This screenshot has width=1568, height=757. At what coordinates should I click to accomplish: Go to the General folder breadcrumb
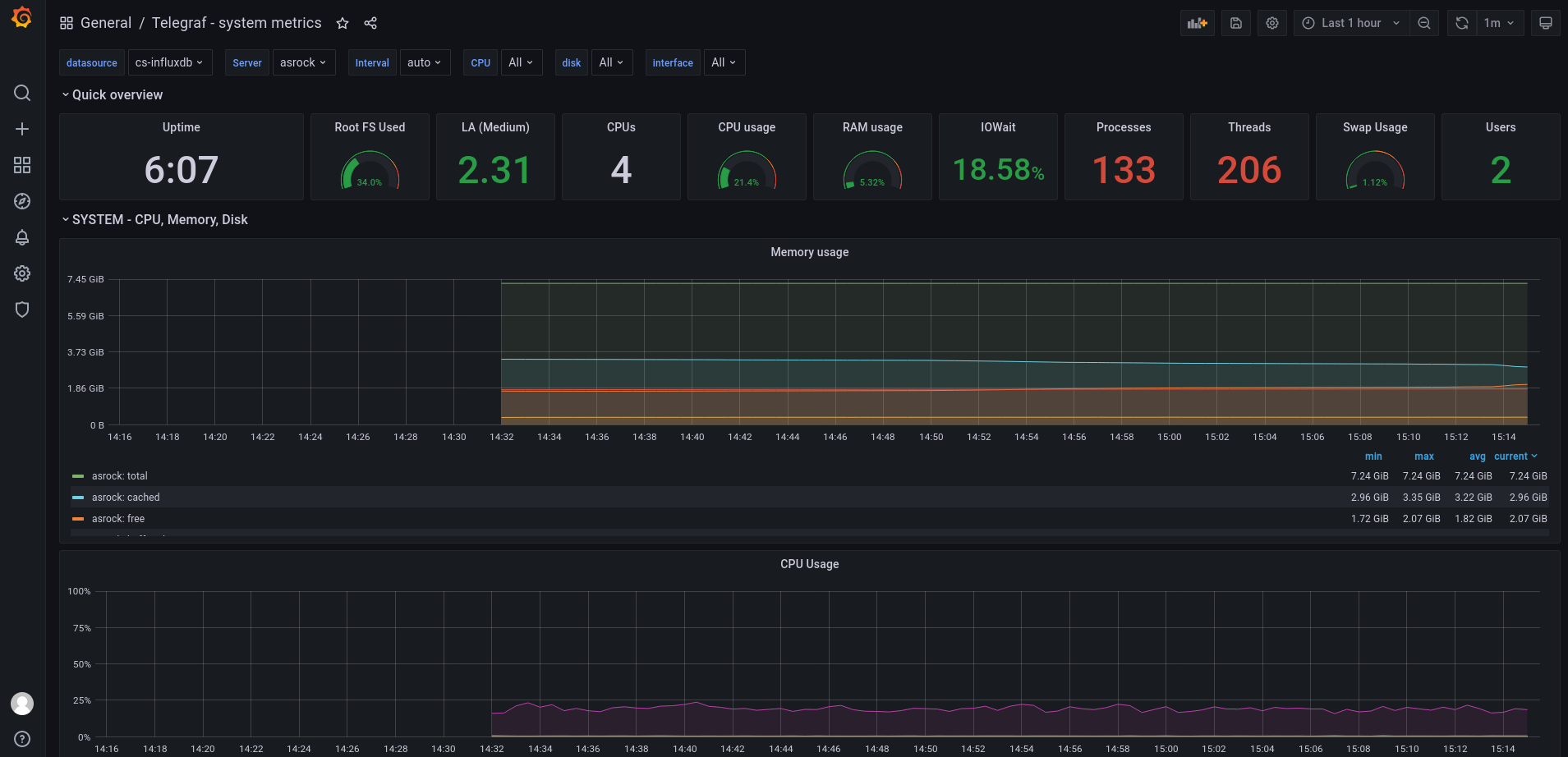pyautogui.click(x=106, y=23)
